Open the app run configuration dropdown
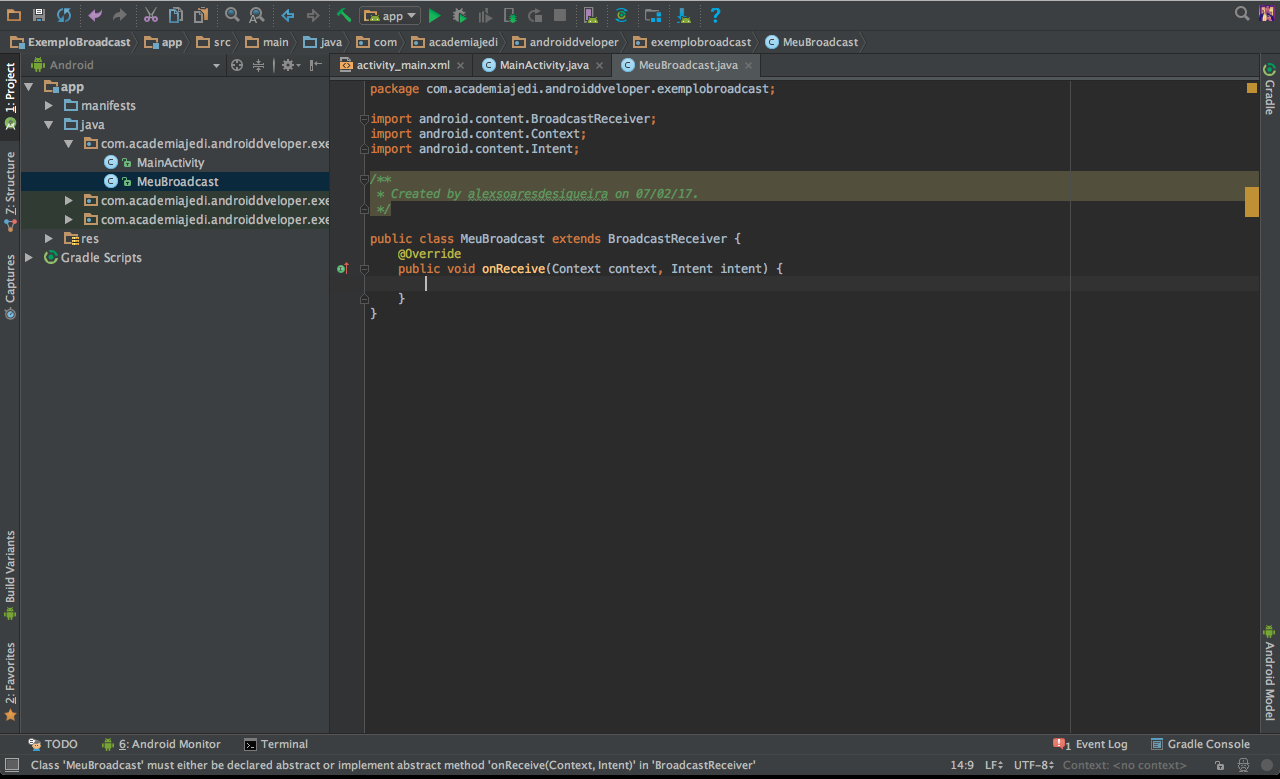The image size is (1280, 779). (391, 15)
